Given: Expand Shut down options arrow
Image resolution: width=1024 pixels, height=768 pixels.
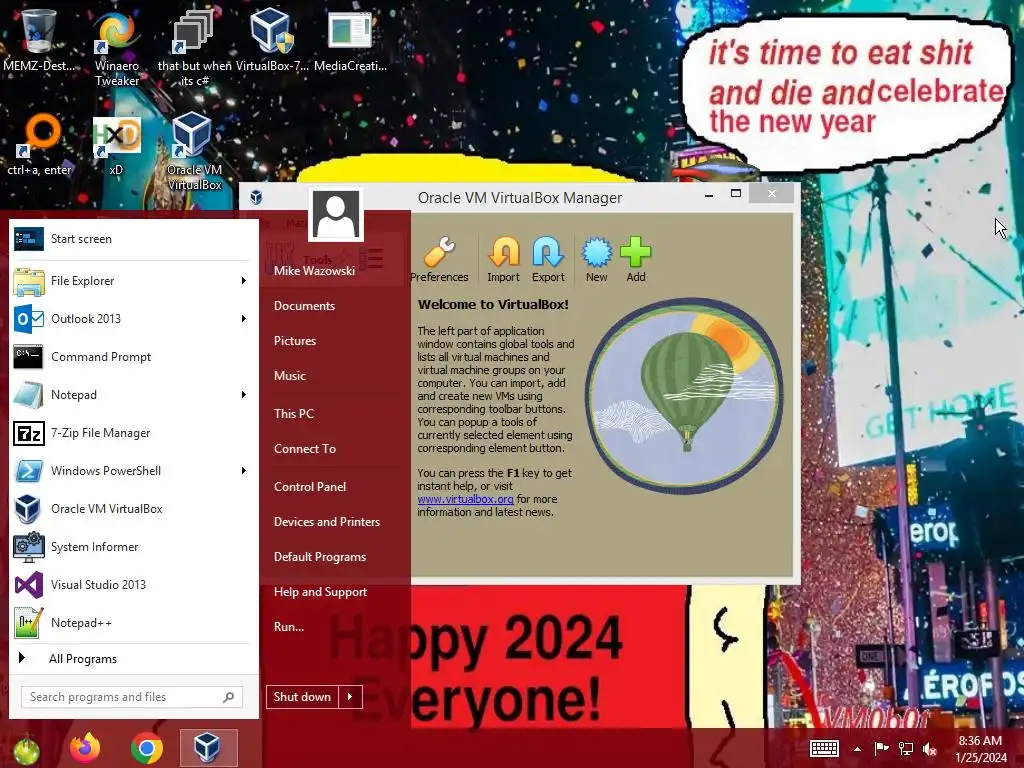Looking at the screenshot, I should click(350, 697).
